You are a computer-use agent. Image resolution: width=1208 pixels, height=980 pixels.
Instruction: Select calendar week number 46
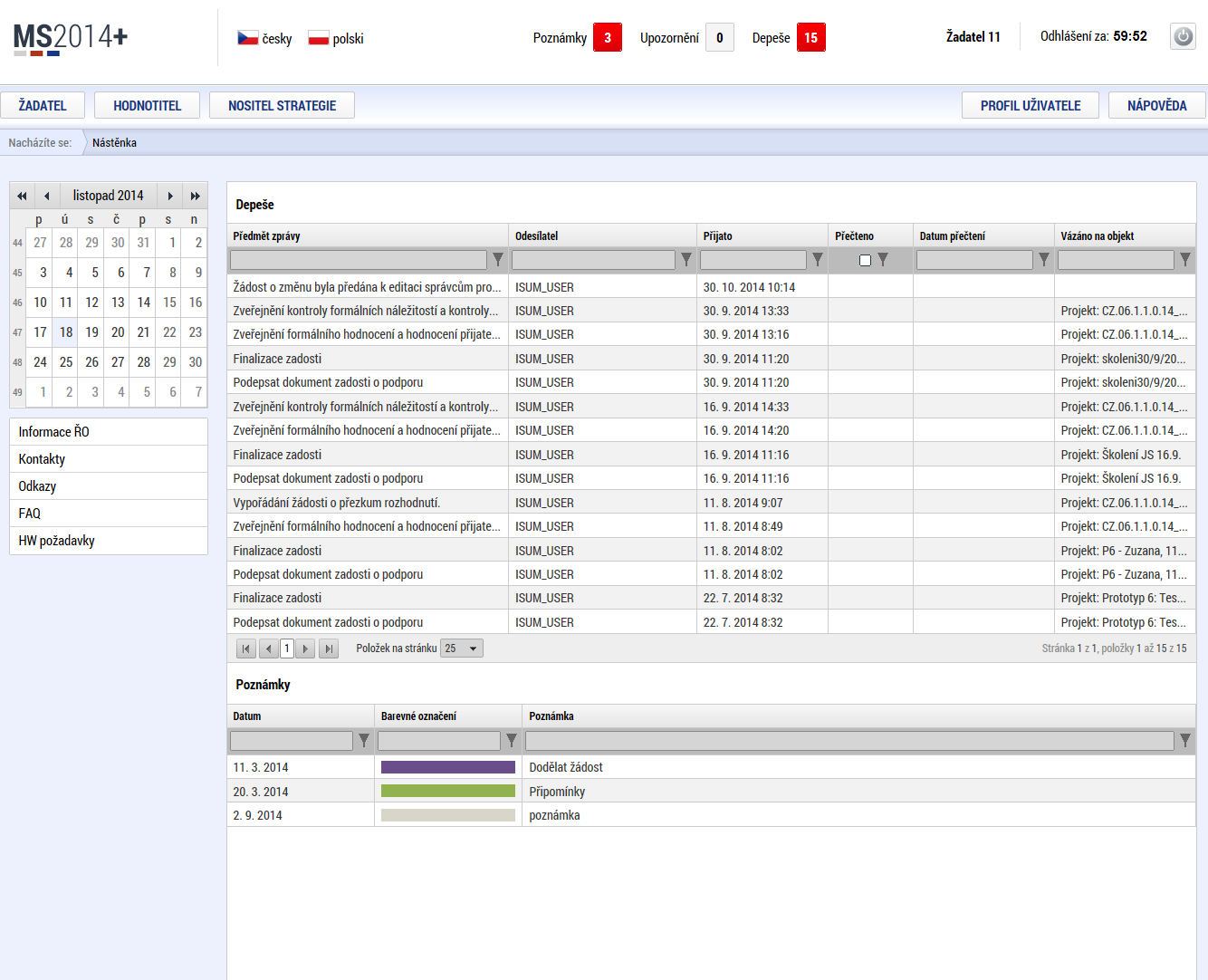[x=17, y=303]
